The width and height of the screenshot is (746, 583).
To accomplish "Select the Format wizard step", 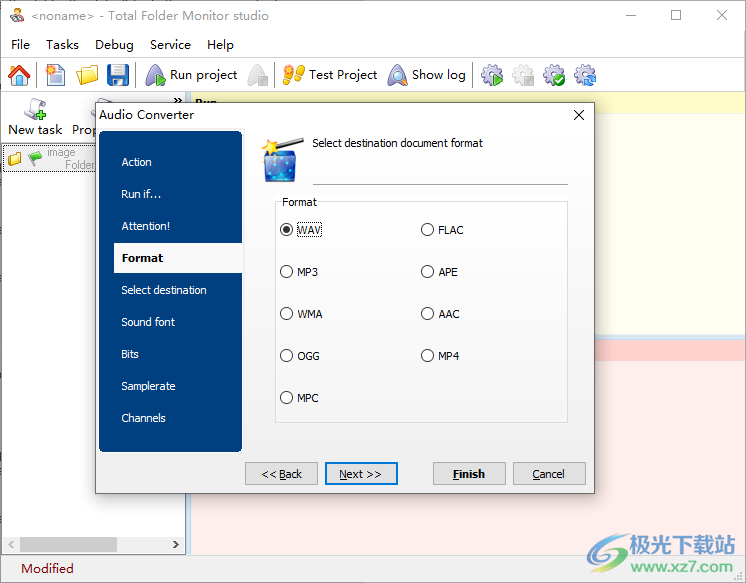I will [x=178, y=258].
